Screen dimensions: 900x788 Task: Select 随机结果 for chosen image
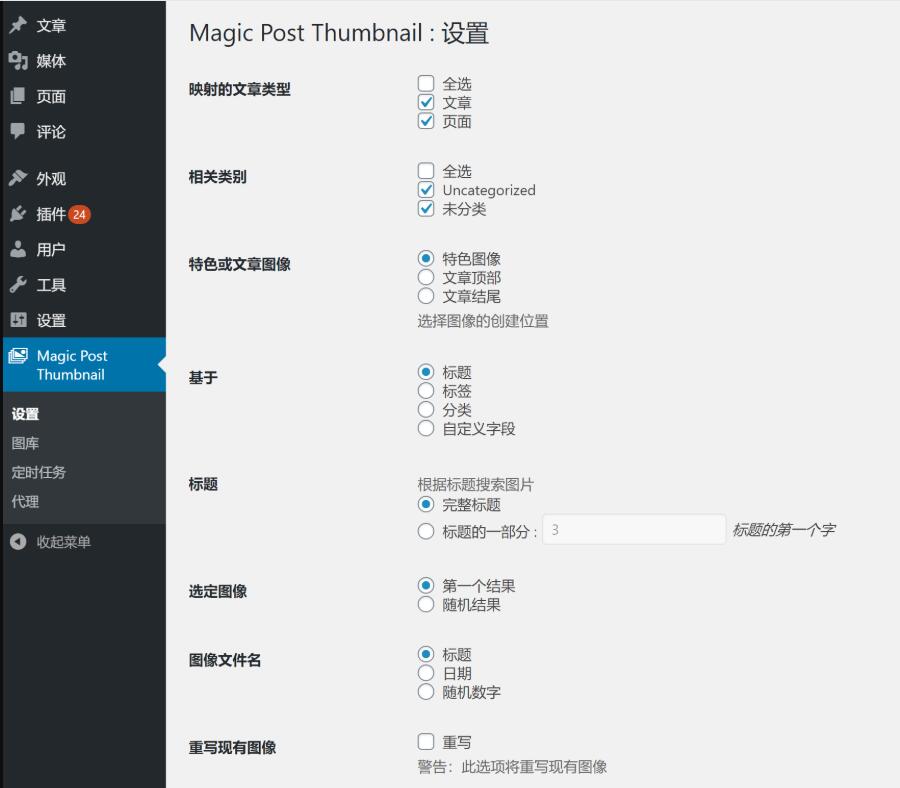point(426,604)
